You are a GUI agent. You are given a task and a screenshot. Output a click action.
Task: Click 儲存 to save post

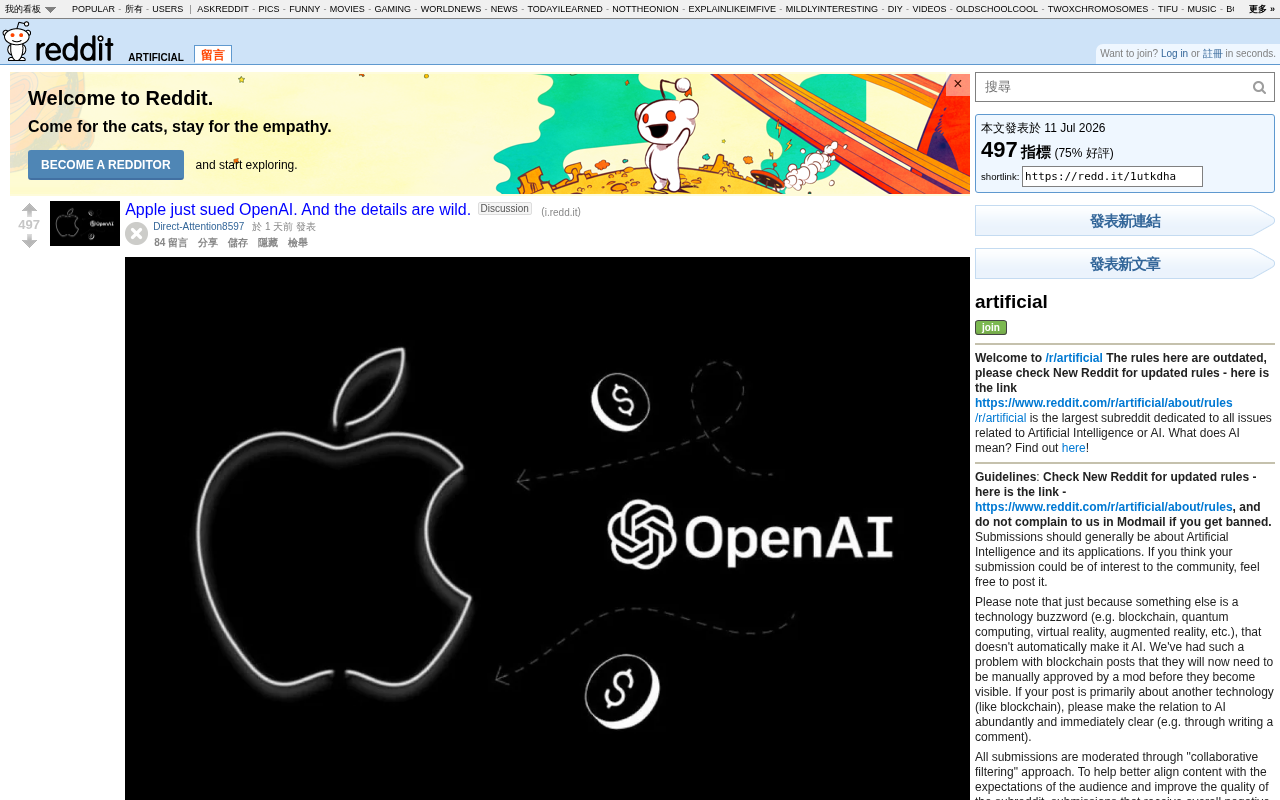(238, 243)
